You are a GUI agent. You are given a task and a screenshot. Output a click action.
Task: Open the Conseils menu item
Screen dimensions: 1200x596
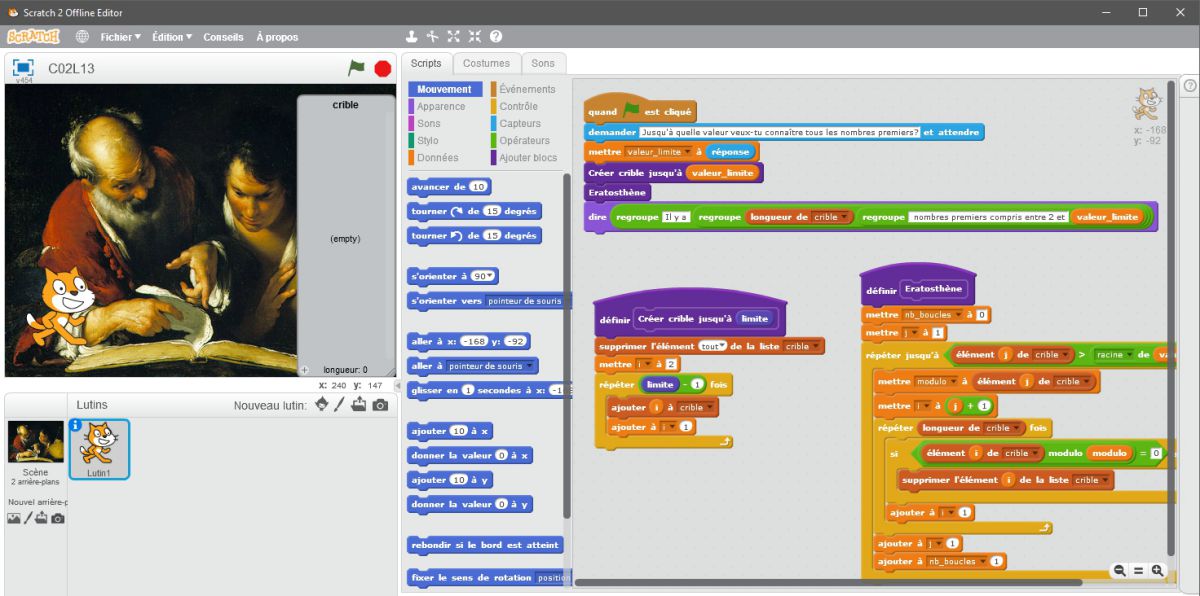(x=223, y=37)
